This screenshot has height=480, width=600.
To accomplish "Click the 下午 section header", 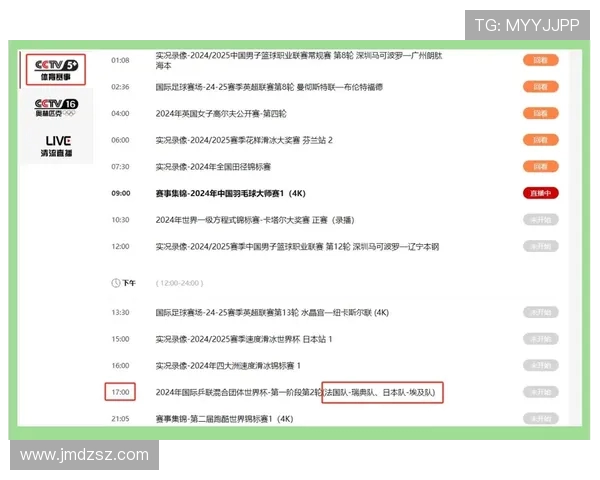I will click(129, 283).
